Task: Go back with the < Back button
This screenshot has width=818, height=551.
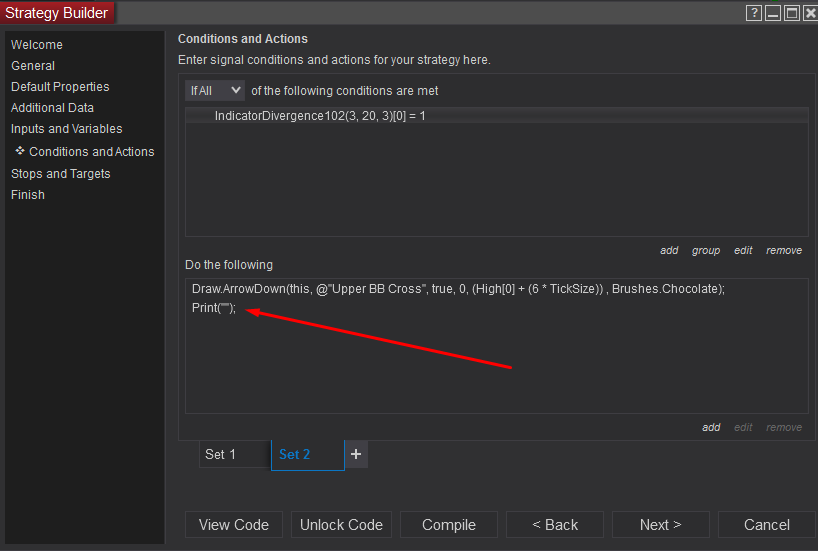Action: pyautogui.click(x=555, y=524)
